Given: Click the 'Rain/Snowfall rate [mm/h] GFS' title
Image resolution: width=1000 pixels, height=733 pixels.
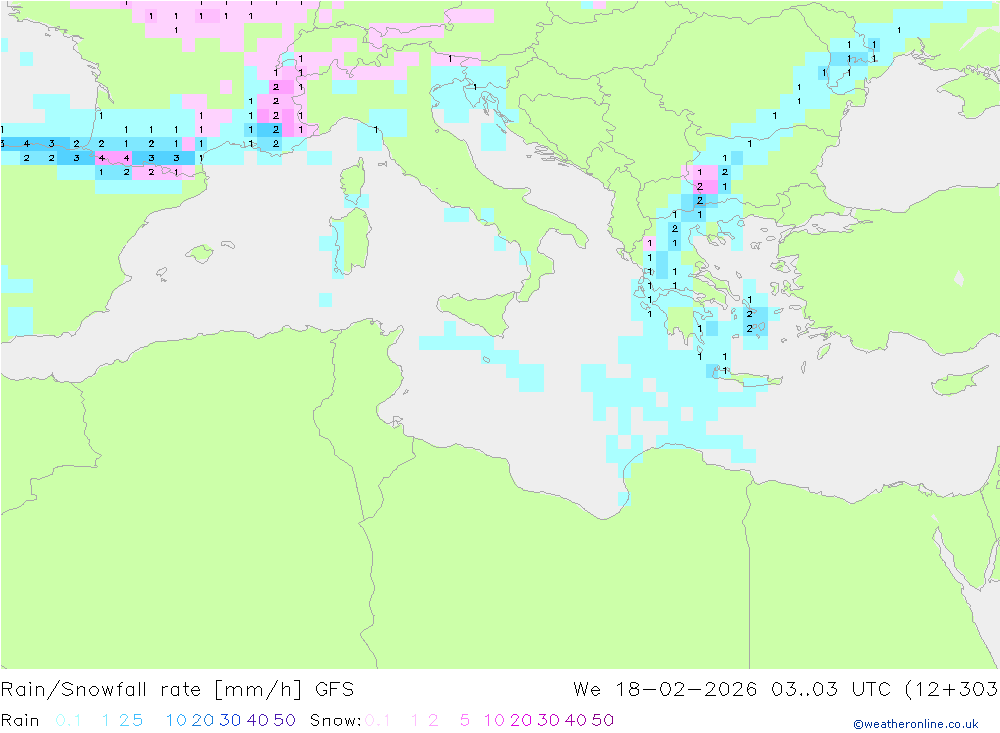Looking at the screenshot, I should coord(177,690).
